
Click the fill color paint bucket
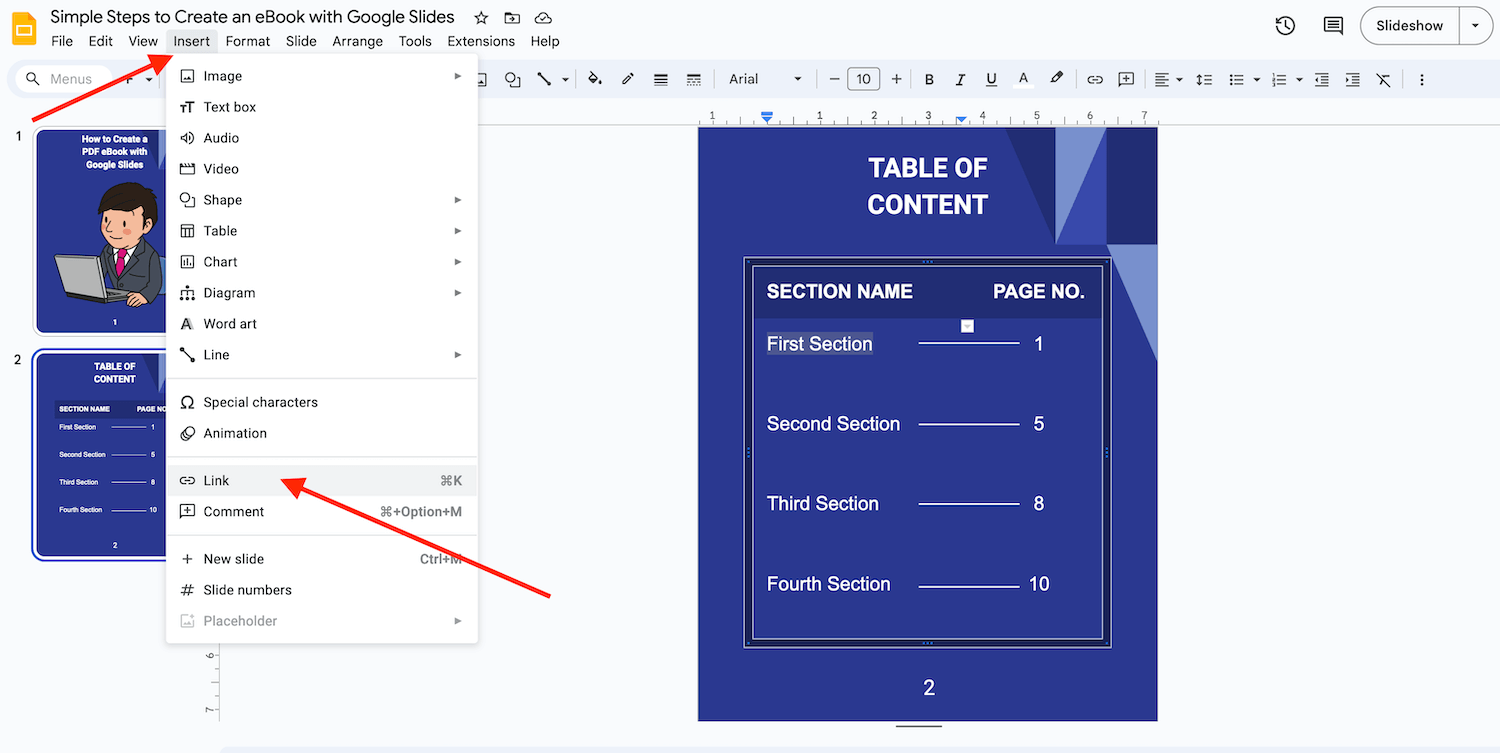(x=595, y=79)
